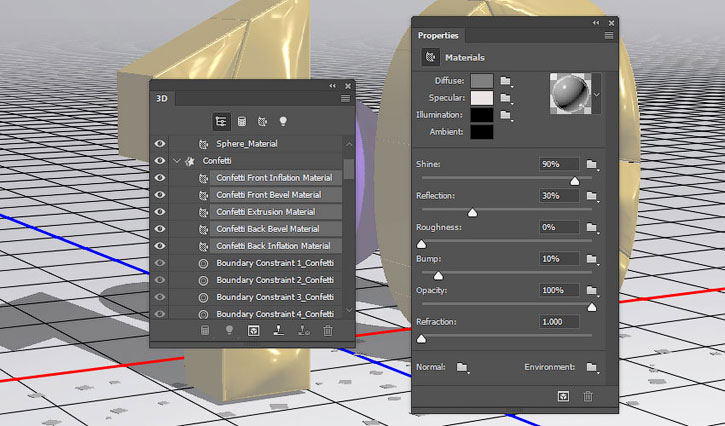Click the Shine value field showing 90%
The width and height of the screenshot is (725, 426).
[x=559, y=164]
